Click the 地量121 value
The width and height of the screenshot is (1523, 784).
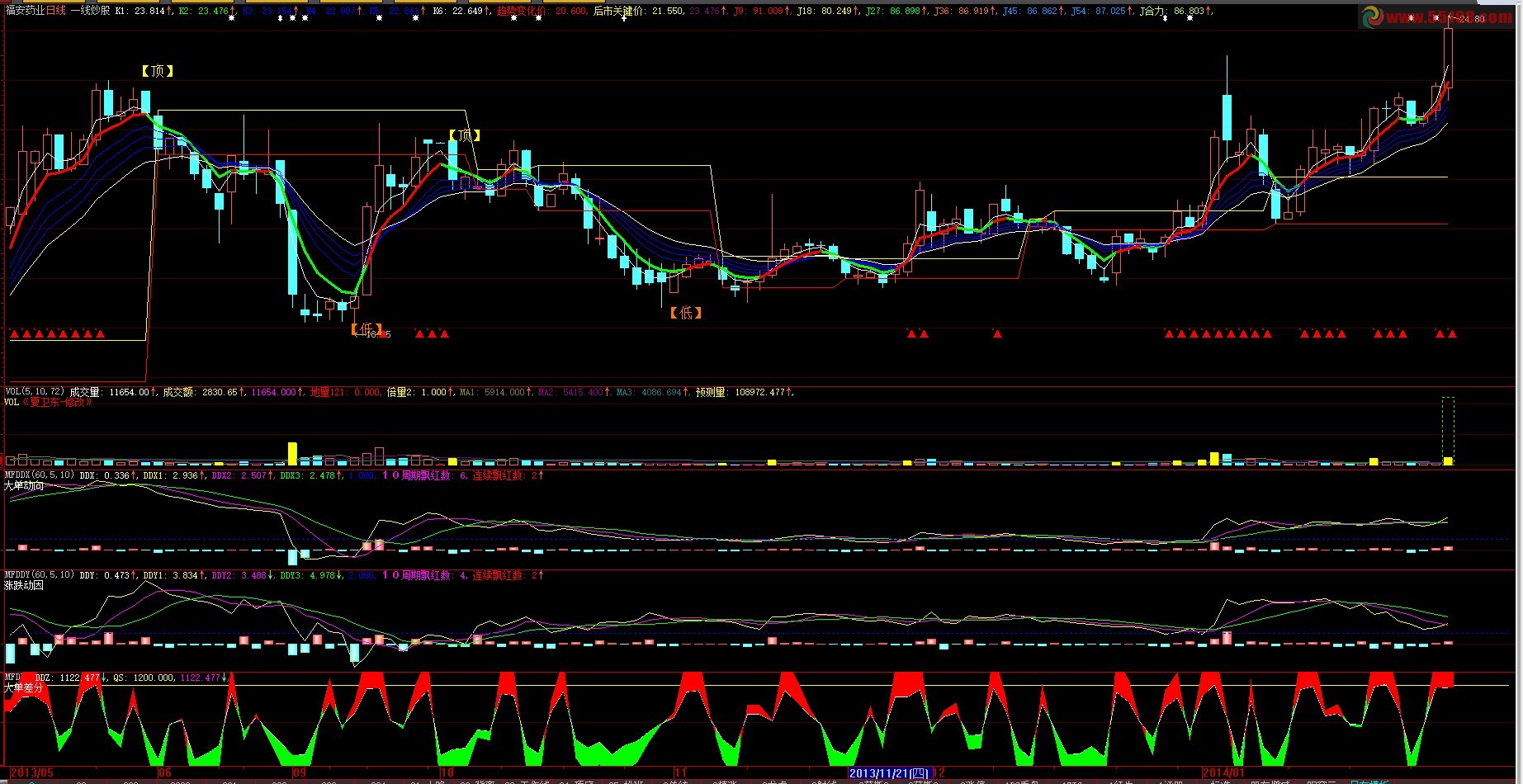[x=346, y=392]
